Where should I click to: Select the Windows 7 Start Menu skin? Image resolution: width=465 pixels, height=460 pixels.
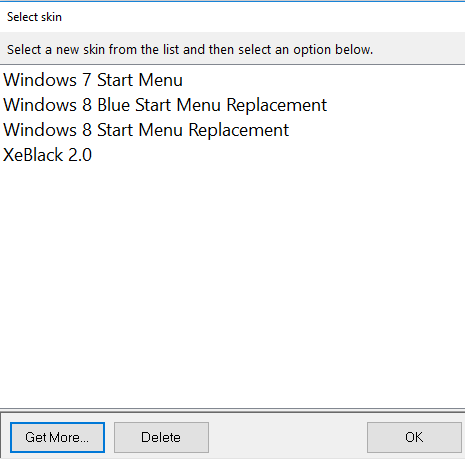(x=93, y=80)
